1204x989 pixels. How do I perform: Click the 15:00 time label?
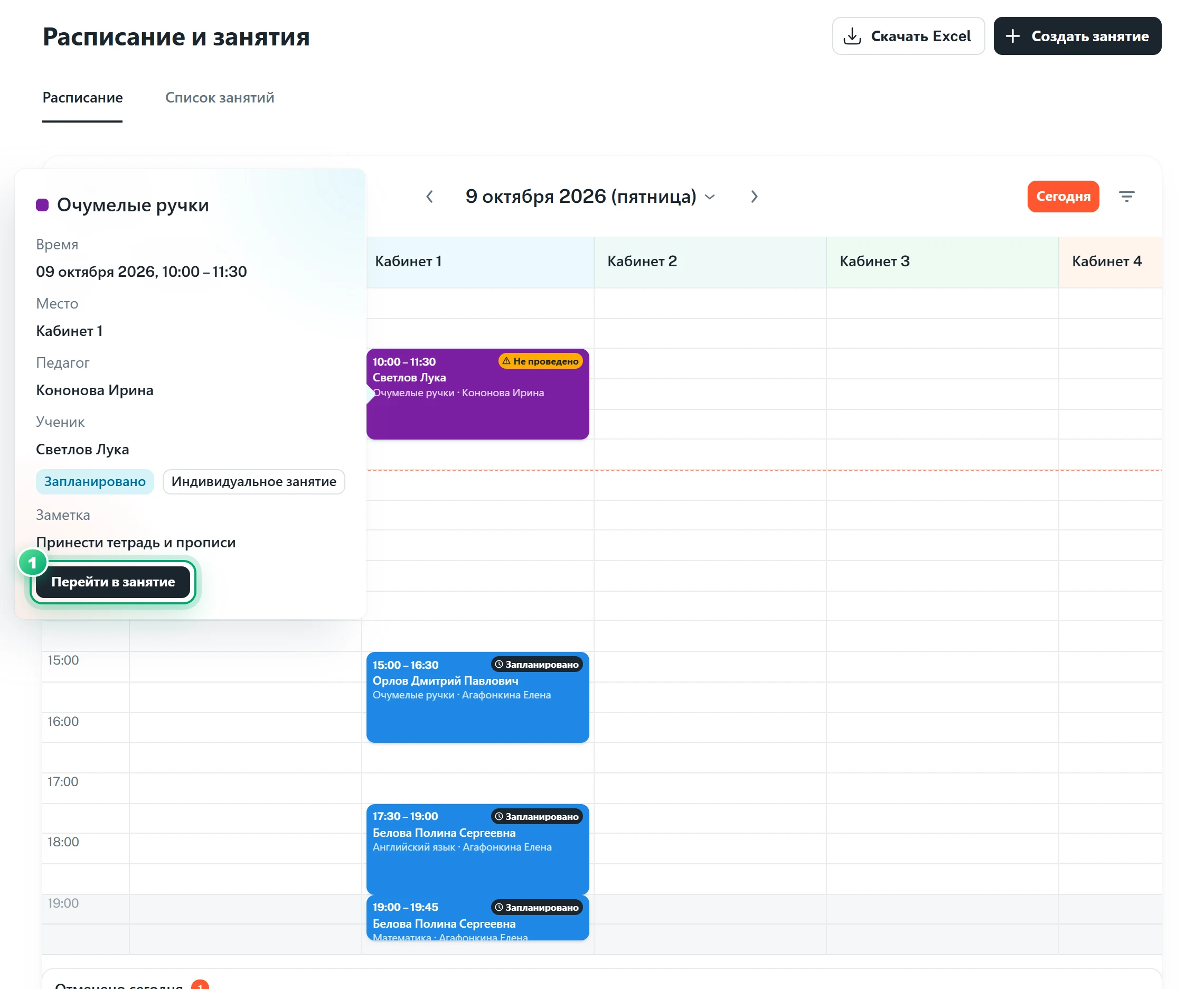(x=63, y=660)
